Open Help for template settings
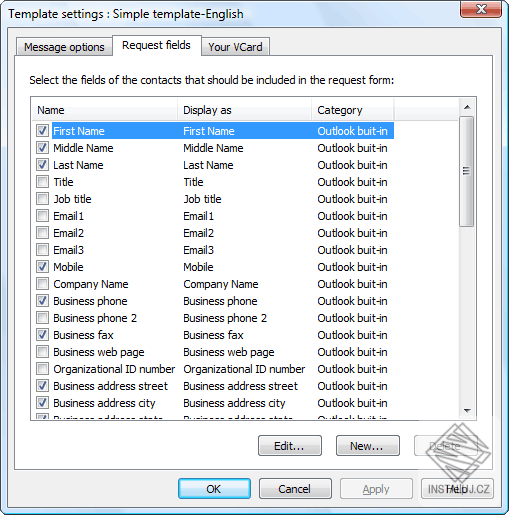509x516 pixels. tap(457, 489)
